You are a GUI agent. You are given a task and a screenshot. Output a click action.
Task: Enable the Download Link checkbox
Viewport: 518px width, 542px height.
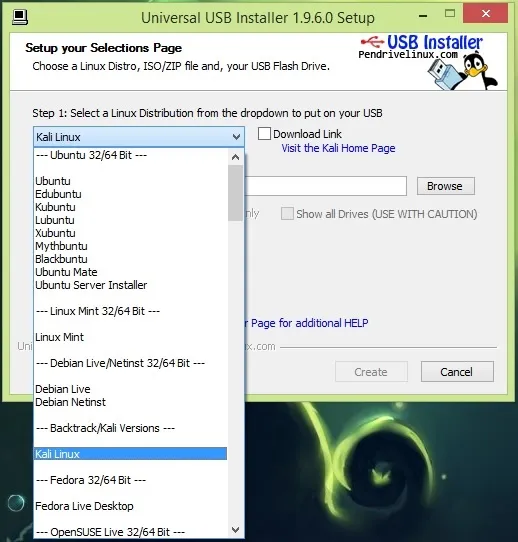264,134
